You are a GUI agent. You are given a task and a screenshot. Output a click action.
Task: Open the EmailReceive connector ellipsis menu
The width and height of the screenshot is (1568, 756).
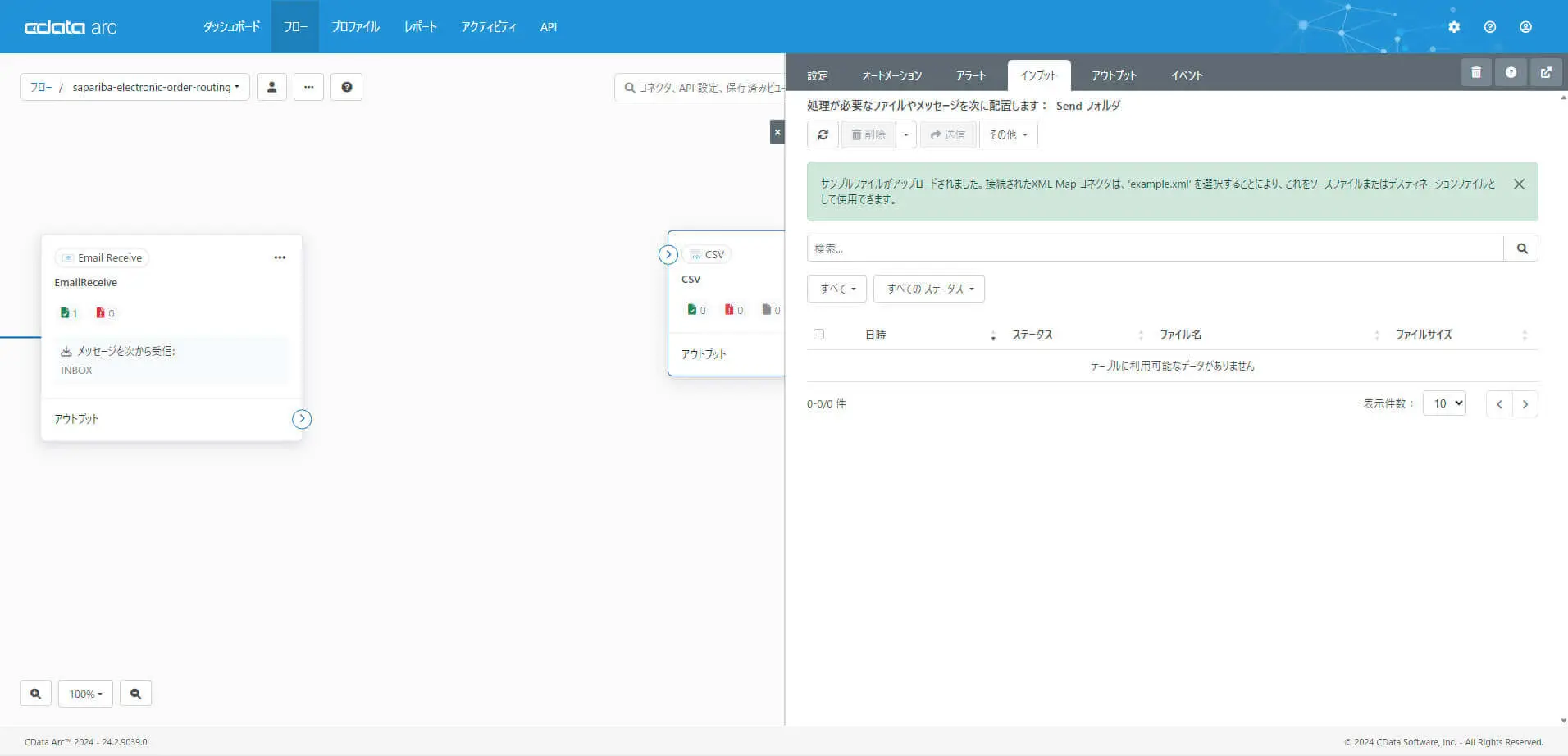(x=280, y=257)
